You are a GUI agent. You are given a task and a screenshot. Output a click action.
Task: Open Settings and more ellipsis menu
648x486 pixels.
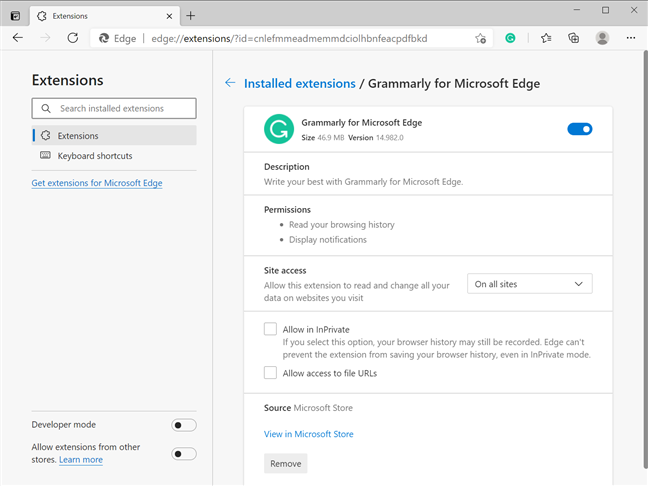(631, 38)
